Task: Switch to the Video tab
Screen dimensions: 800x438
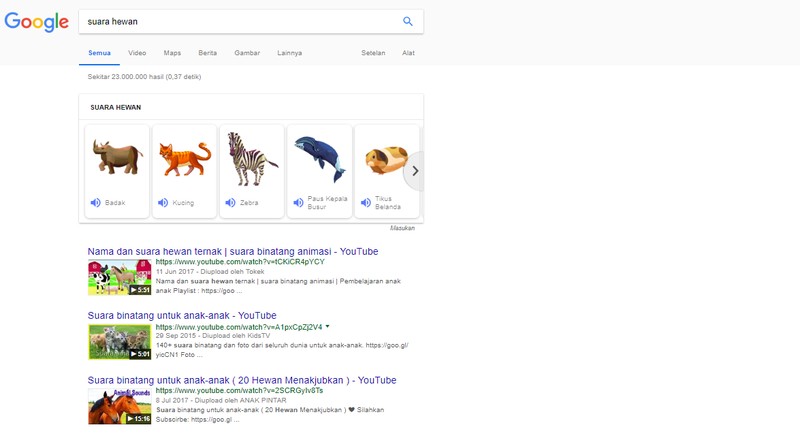Action: (137, 53)
